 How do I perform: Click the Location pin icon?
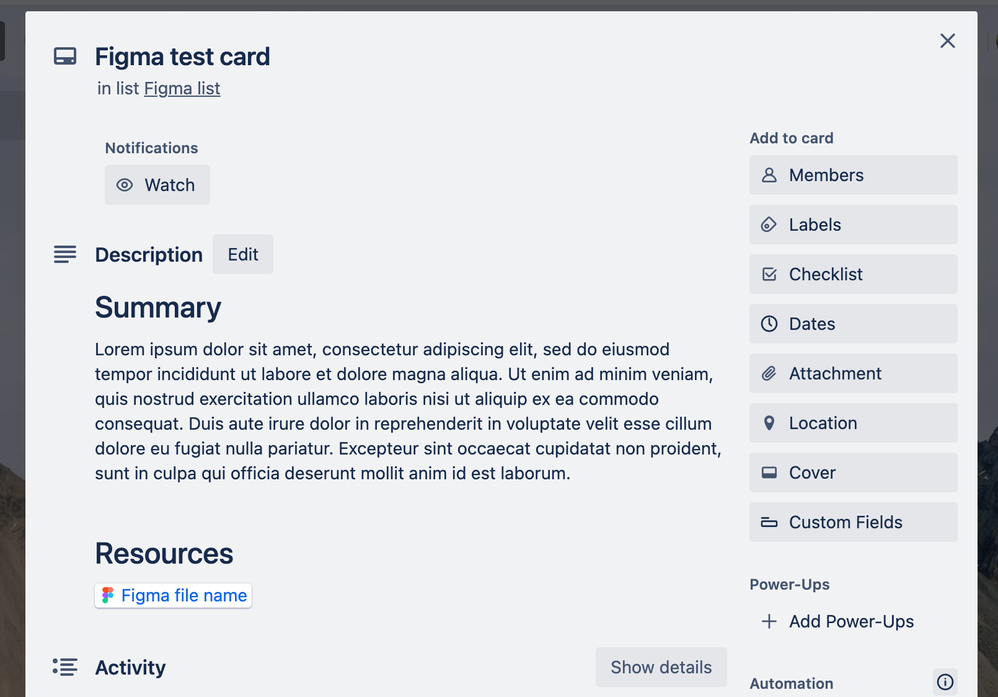(769, 423)
